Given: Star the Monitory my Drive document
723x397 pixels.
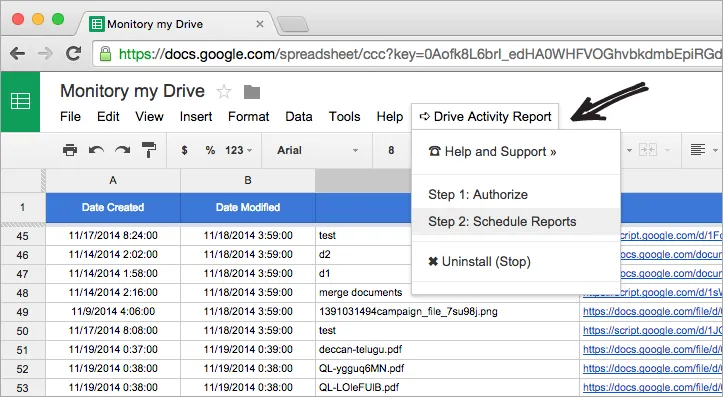Looking at the screenshot, I should point(224,92).
